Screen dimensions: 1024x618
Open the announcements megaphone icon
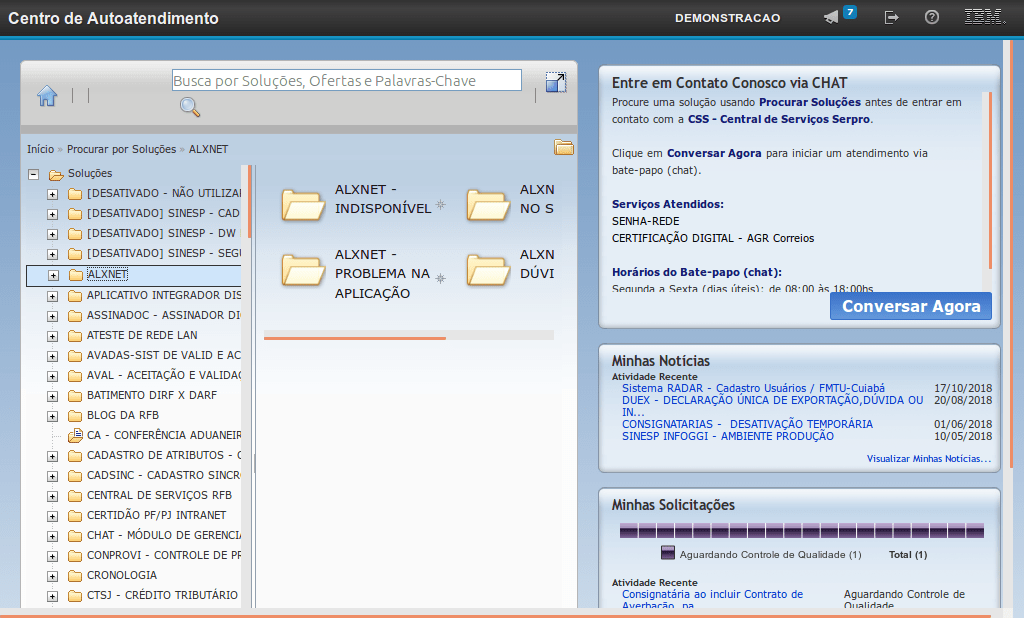pos(831,18)
